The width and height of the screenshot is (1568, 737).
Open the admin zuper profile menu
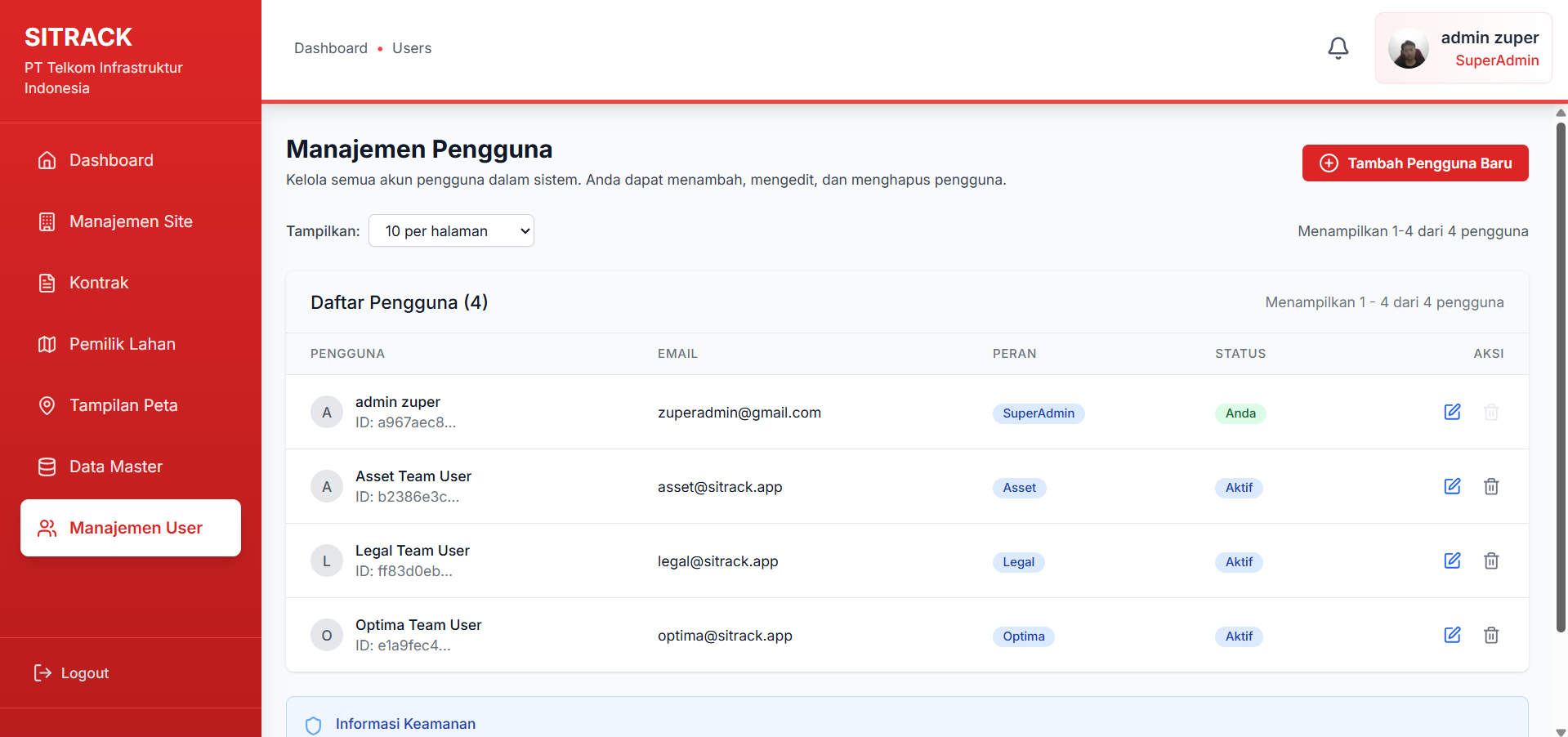(1463, 48)
